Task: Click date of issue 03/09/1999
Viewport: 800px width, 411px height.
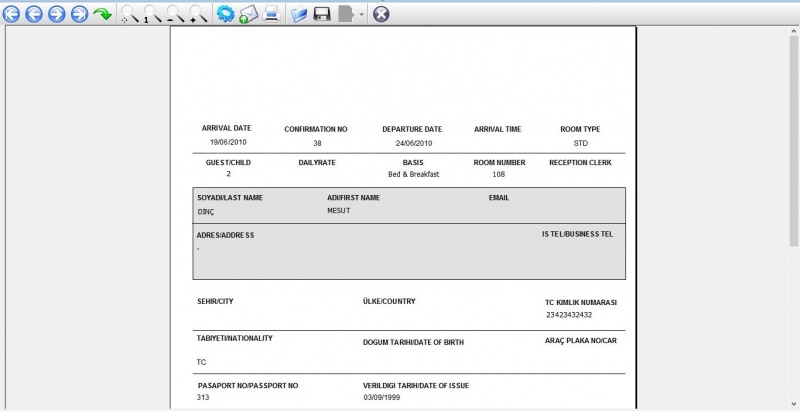Action: coord(382,398)
